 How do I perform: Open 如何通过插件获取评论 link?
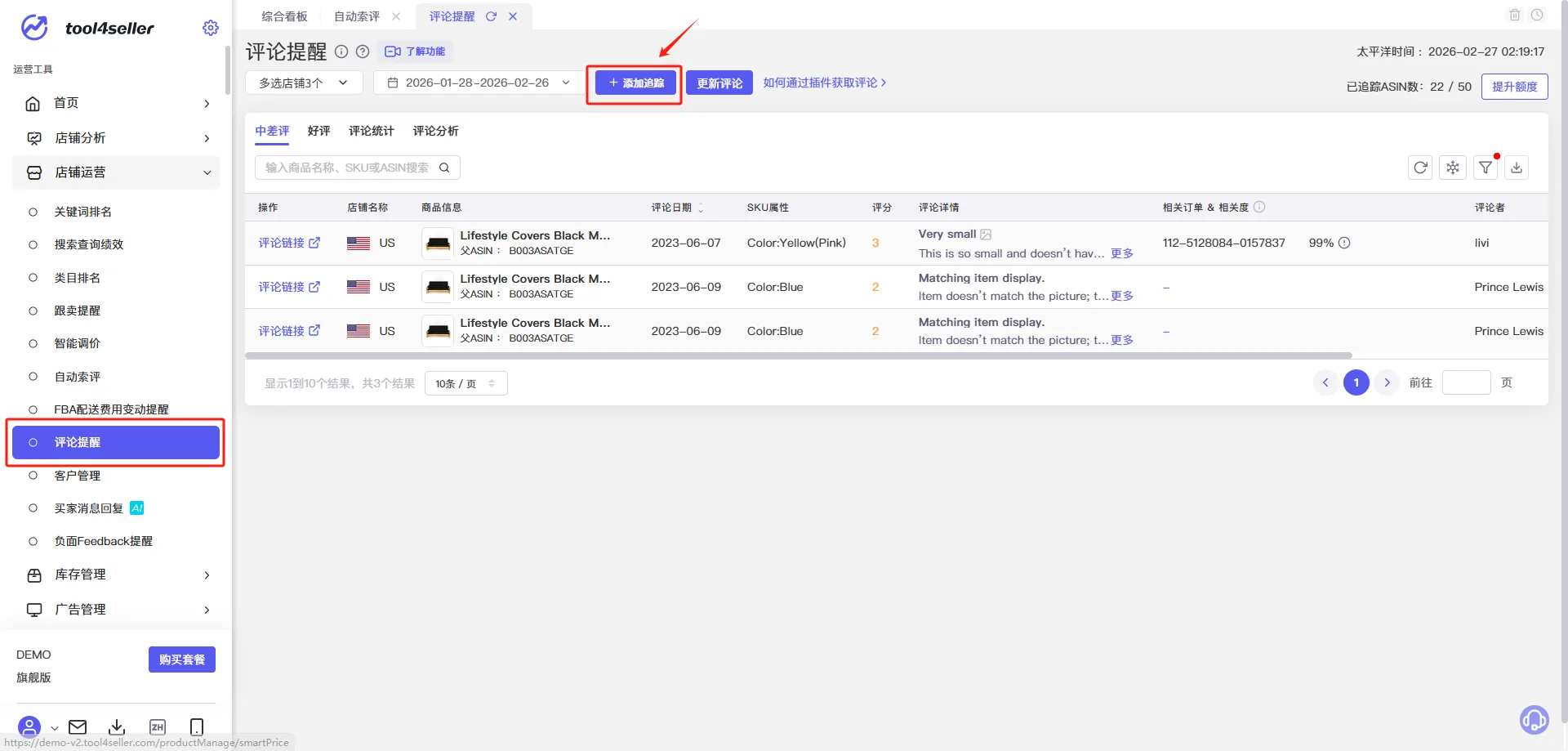coord(824,83)
